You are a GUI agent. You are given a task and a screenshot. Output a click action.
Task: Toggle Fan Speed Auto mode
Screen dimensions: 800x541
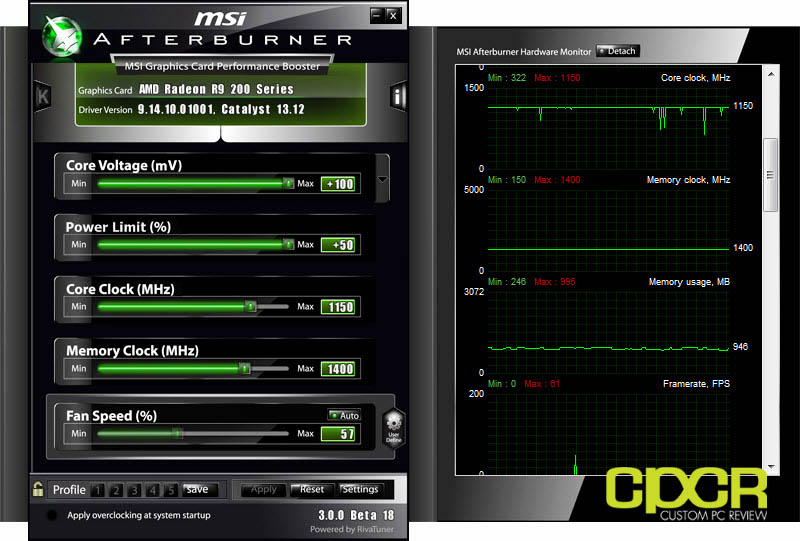(344, 415)
